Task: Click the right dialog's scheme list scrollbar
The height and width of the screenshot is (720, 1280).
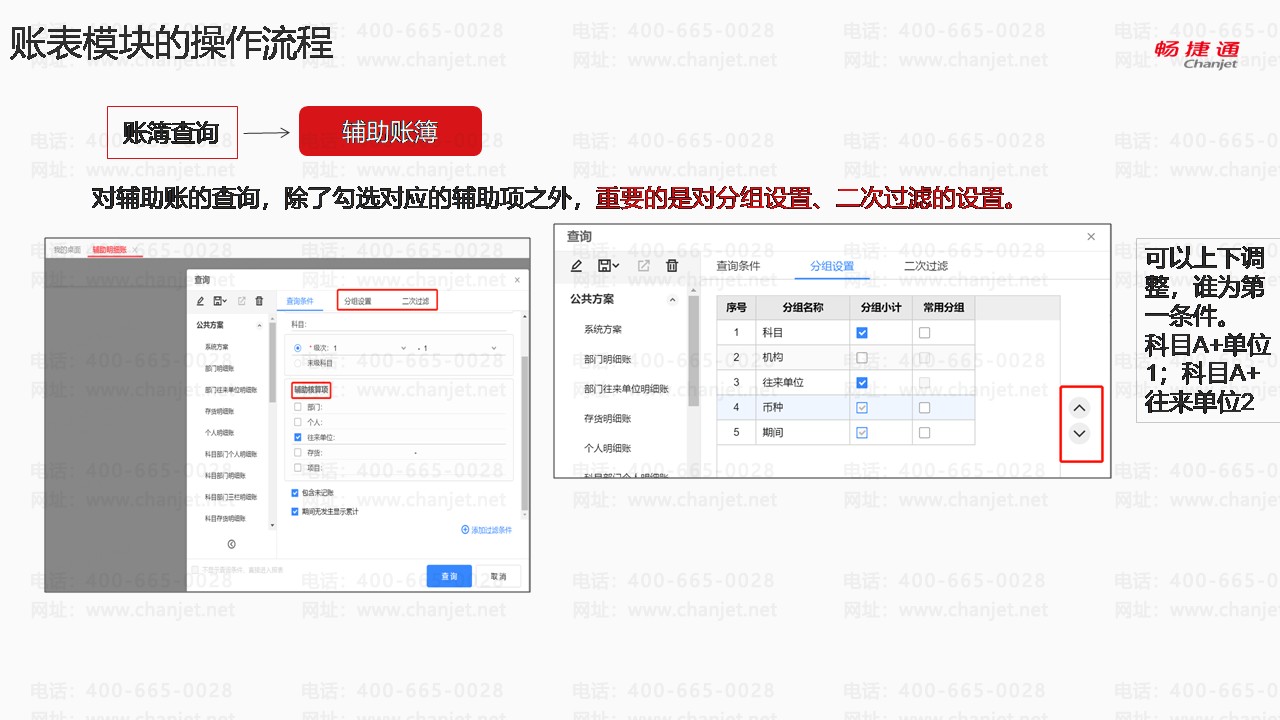Action: point(693,350)
